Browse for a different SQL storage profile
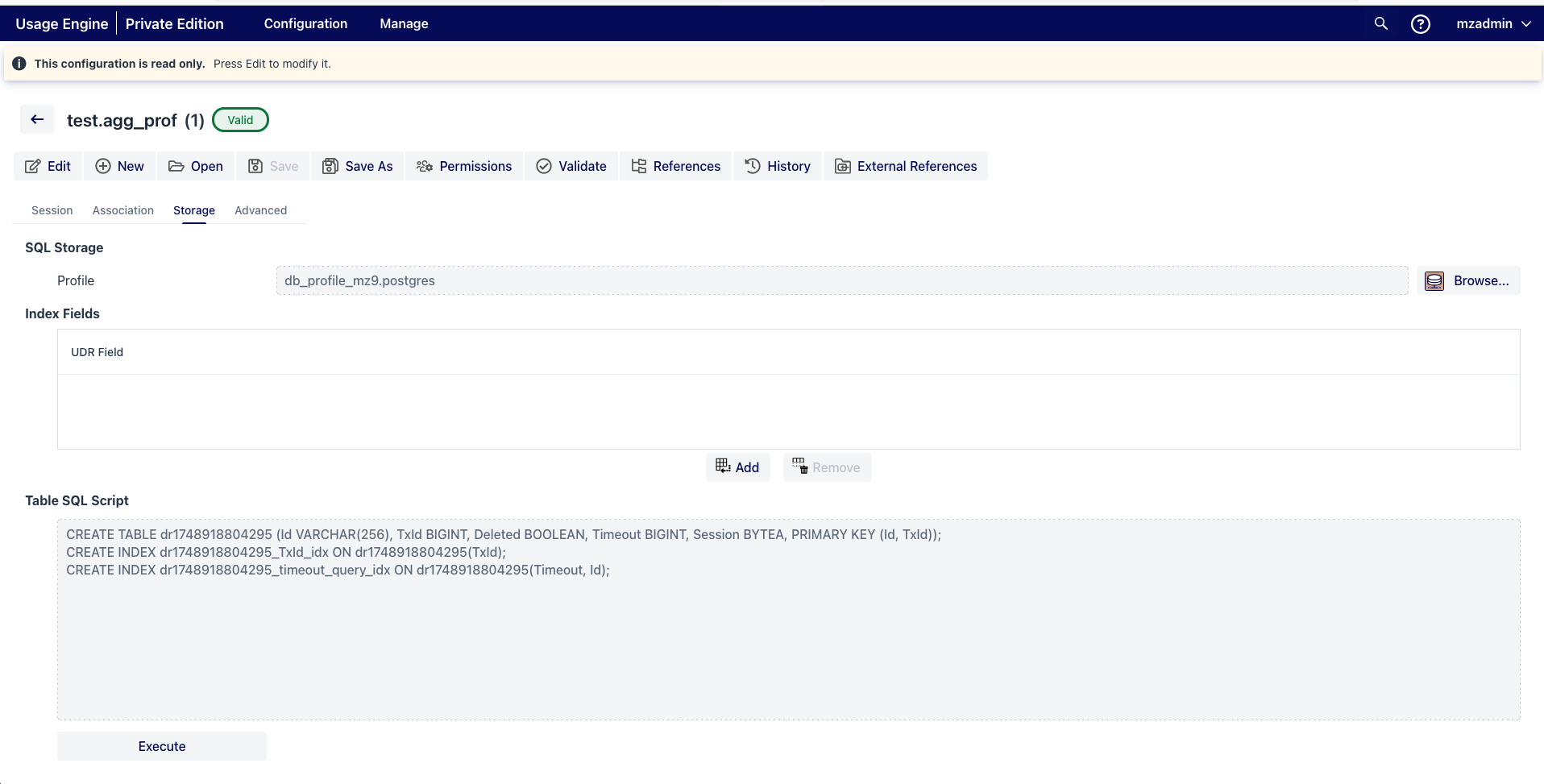 point(1480,280)
